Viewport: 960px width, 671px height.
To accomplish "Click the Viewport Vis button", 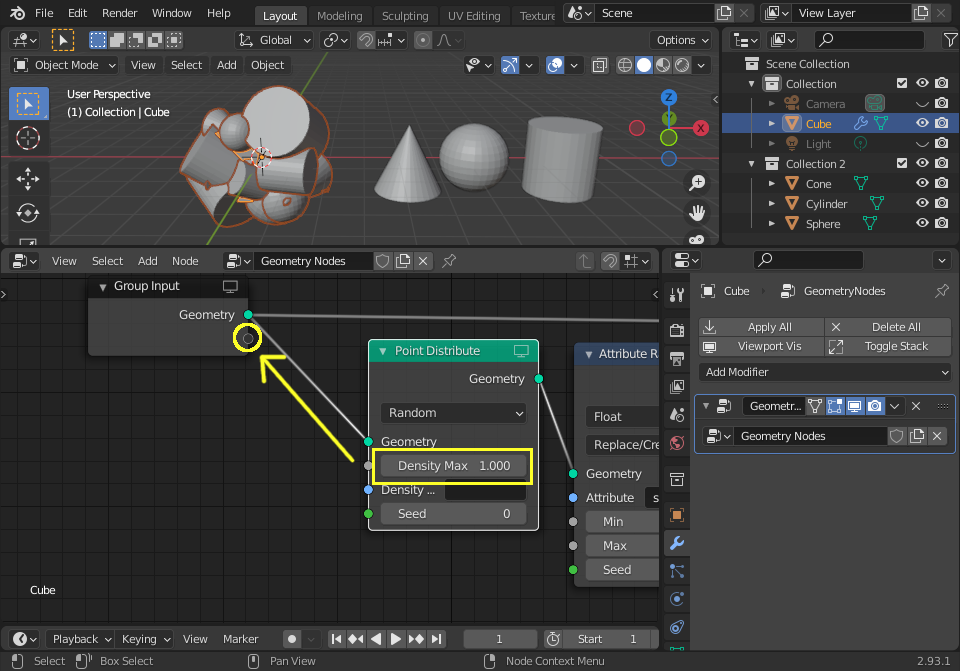I will pos(762,346).
